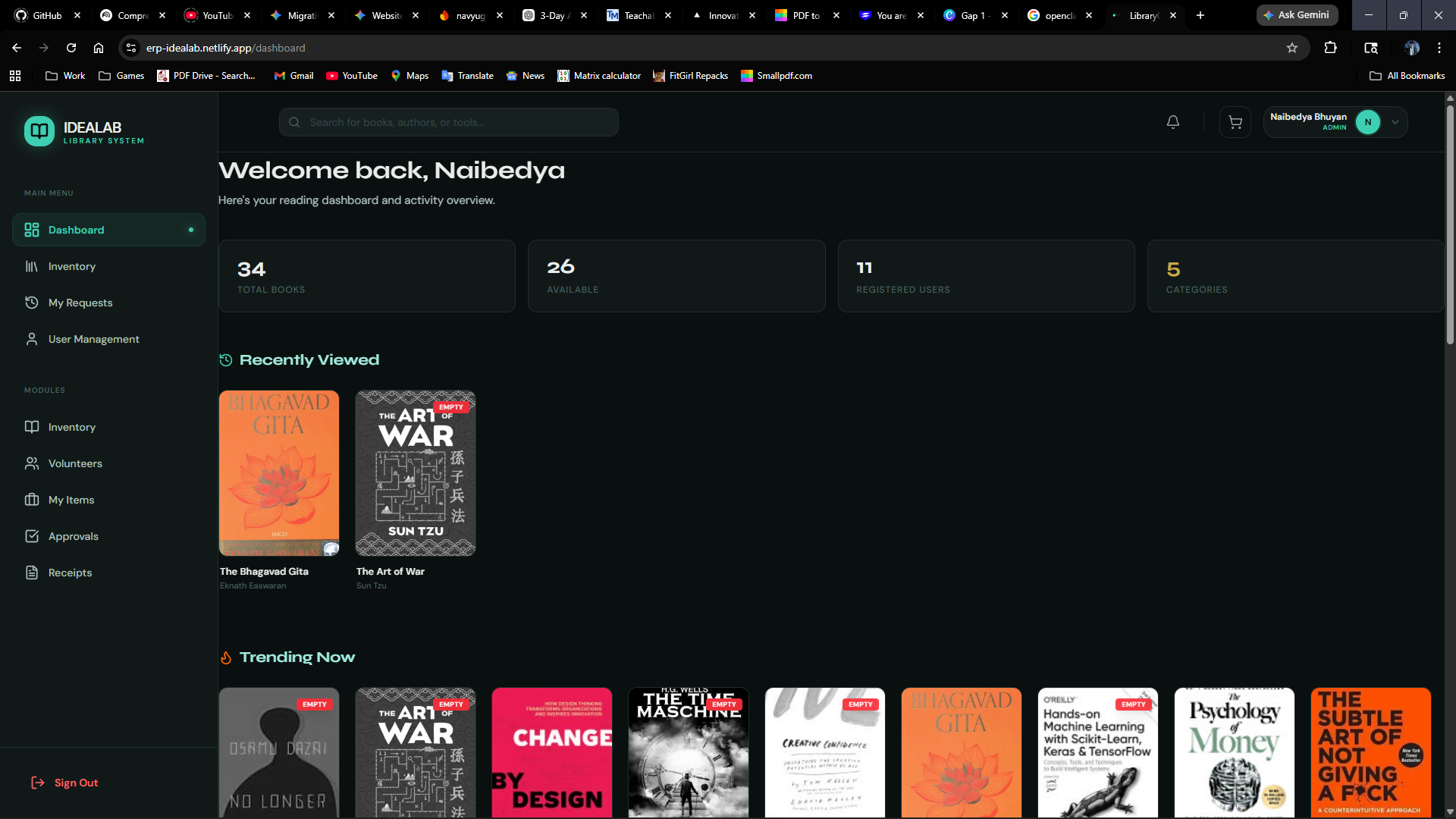Open the shopping cart
This screenshot has height=819, width=1456.
1235,122
